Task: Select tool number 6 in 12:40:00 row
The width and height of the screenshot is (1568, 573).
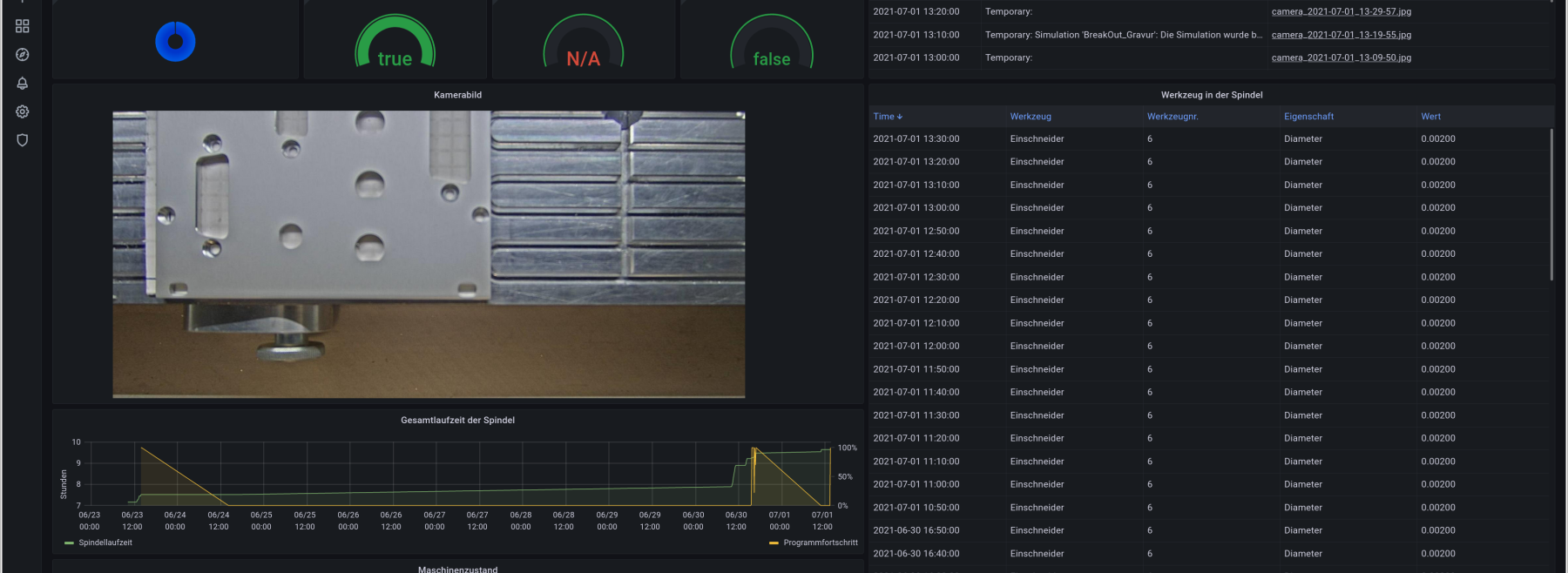Action: tap(1149, 254)
